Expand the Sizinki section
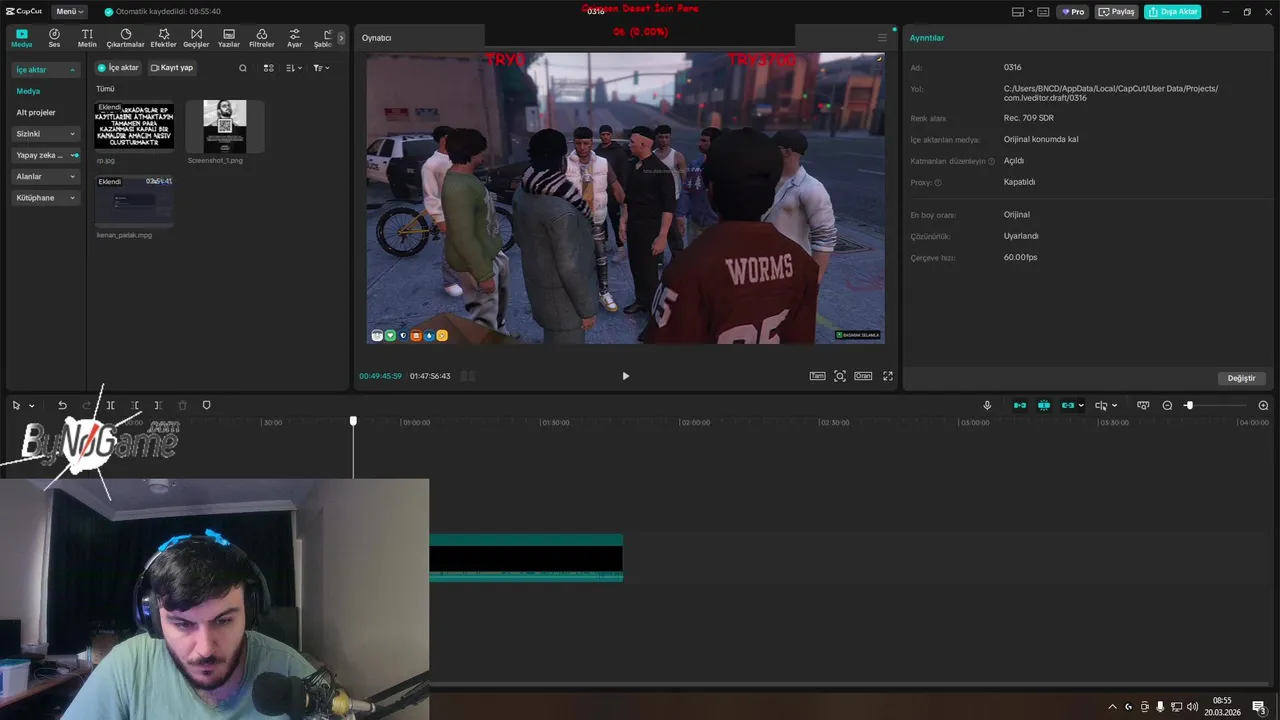The height and width of the screenshot is (720, 1280). pyautogui.click(x=45, y=134)
